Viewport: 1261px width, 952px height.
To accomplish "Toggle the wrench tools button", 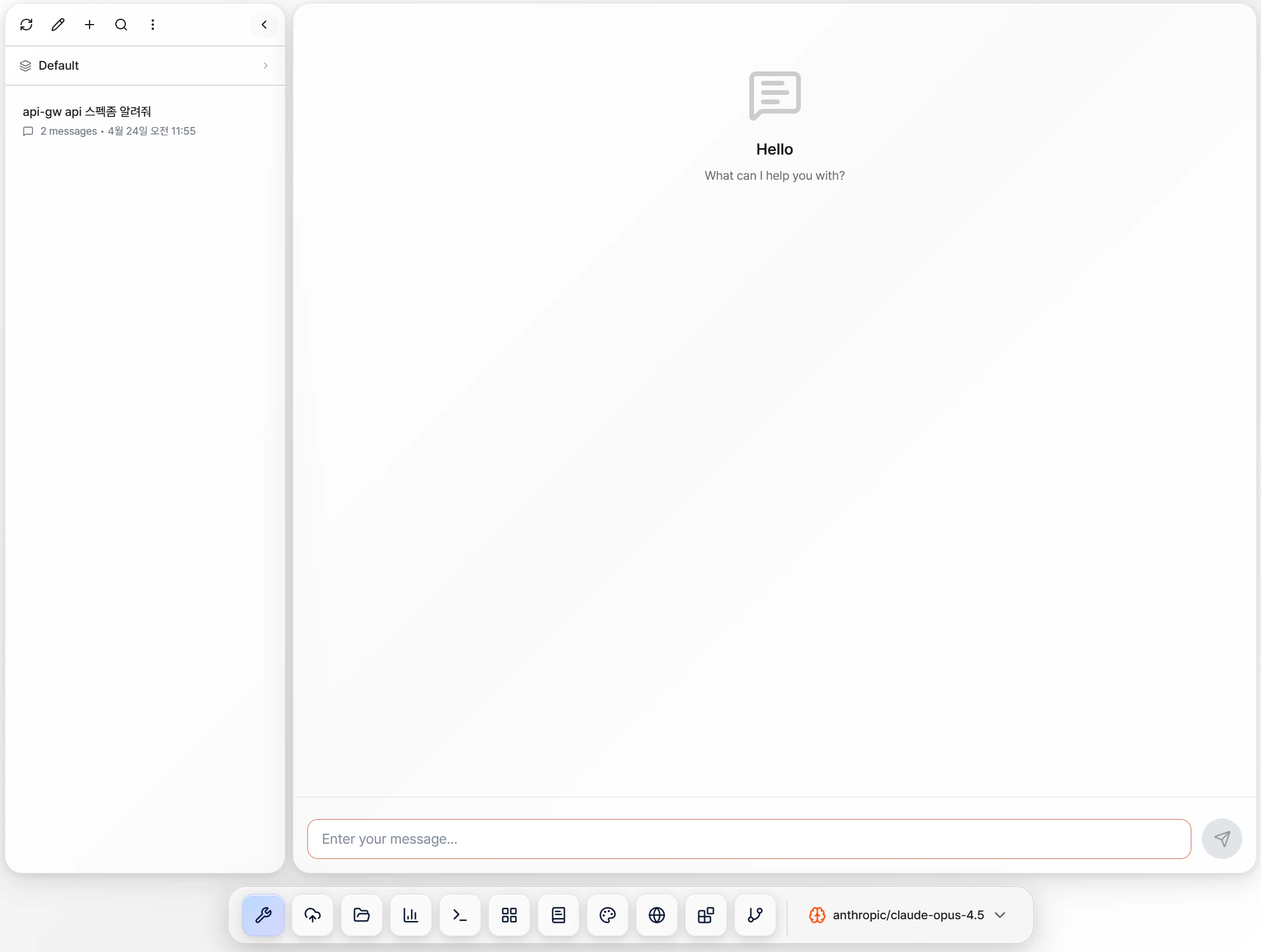I will (x=263, y=915).
